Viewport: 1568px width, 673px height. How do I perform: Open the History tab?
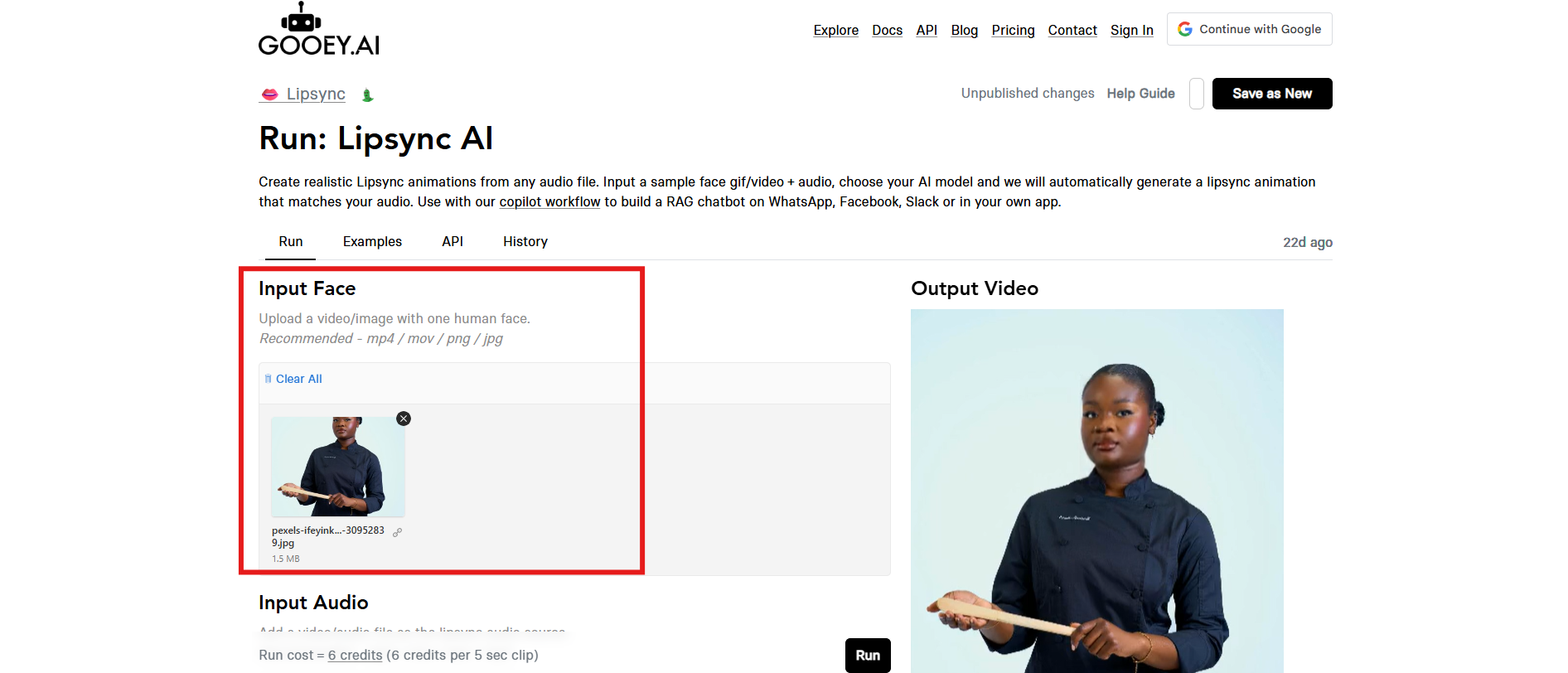525,241
